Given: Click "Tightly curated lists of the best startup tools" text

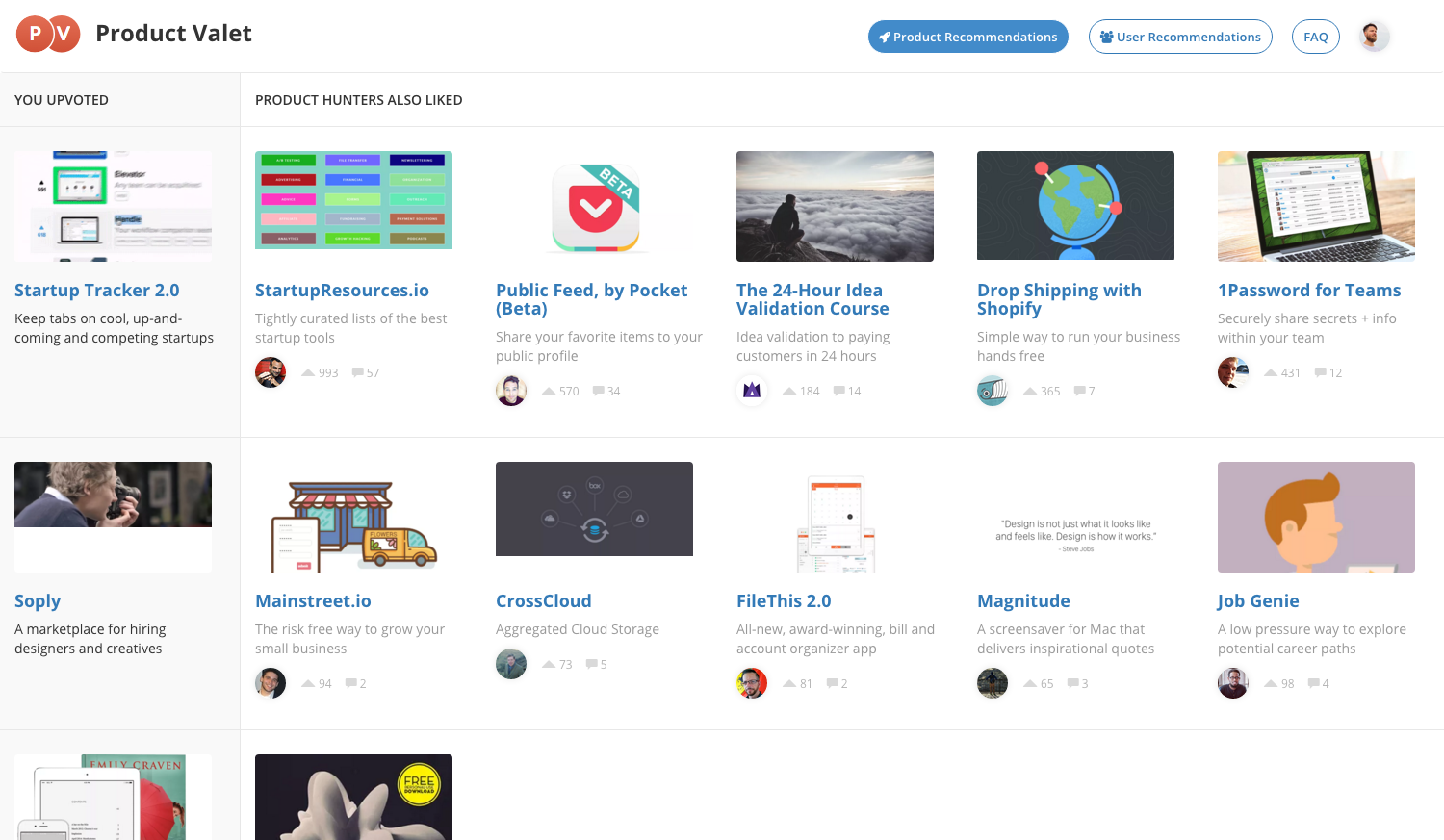Looking at the screenshot, I should pyautogui.click(x=350, y=328).
